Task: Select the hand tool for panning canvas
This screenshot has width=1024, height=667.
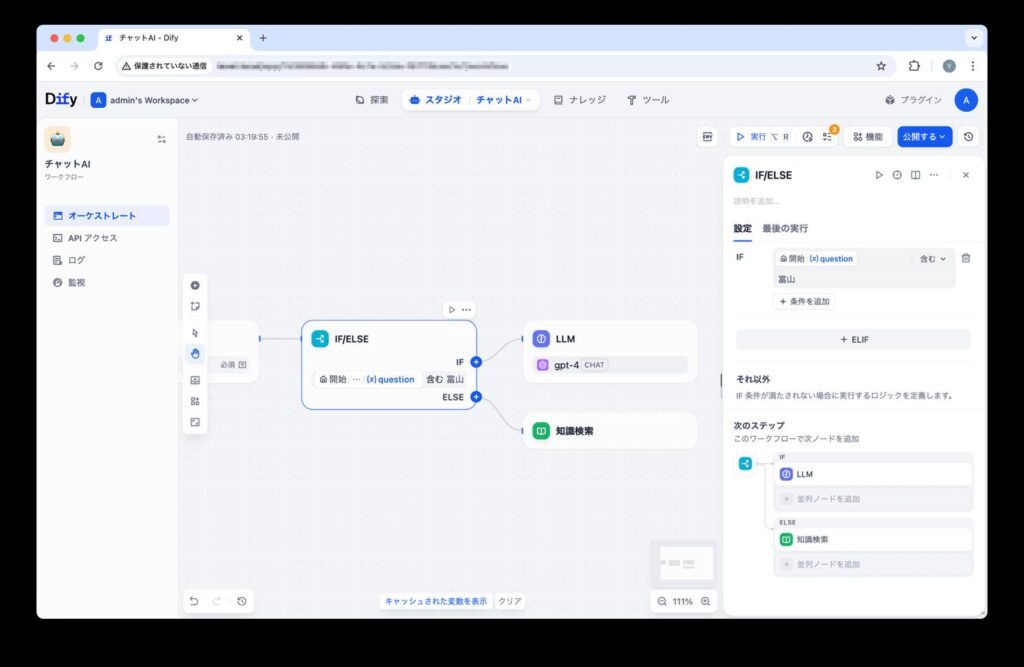Action: 195,354
